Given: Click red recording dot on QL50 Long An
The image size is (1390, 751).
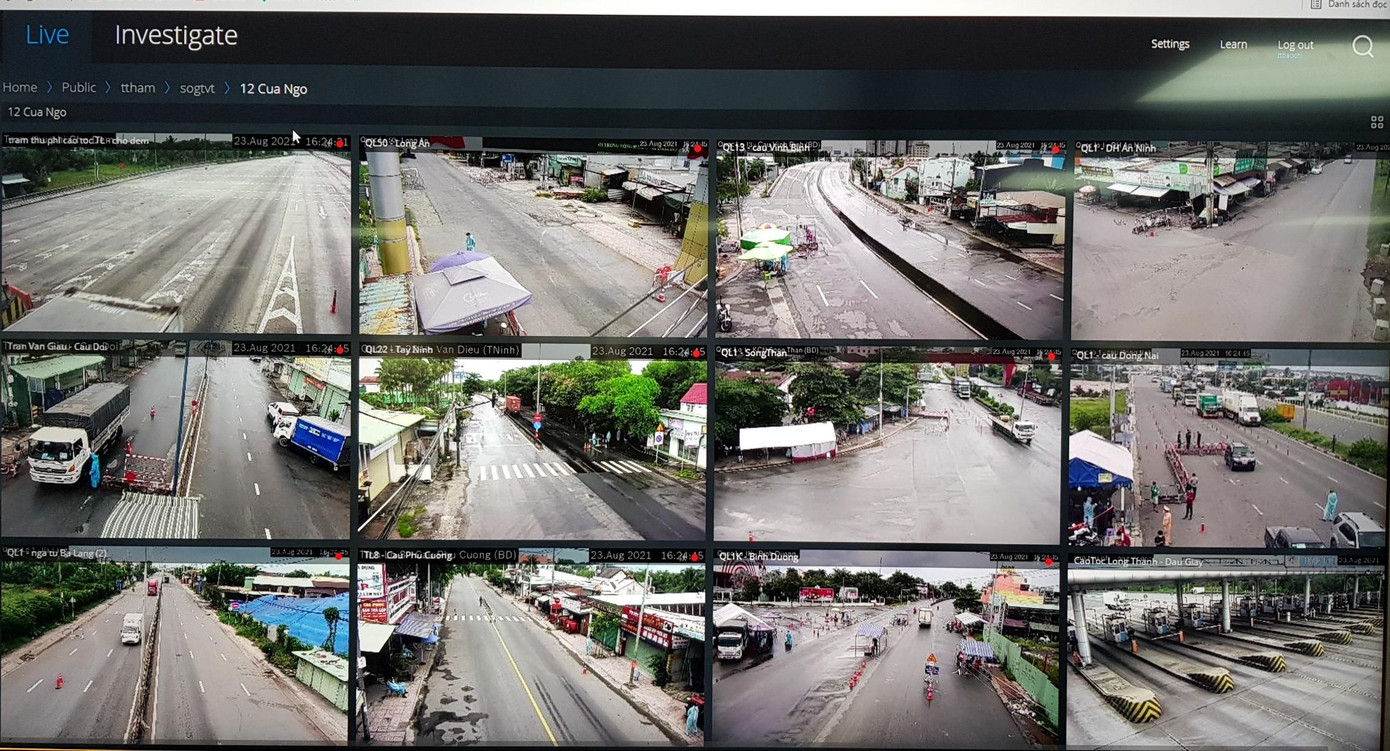Looking at the screenshot, I should (698, 147).
